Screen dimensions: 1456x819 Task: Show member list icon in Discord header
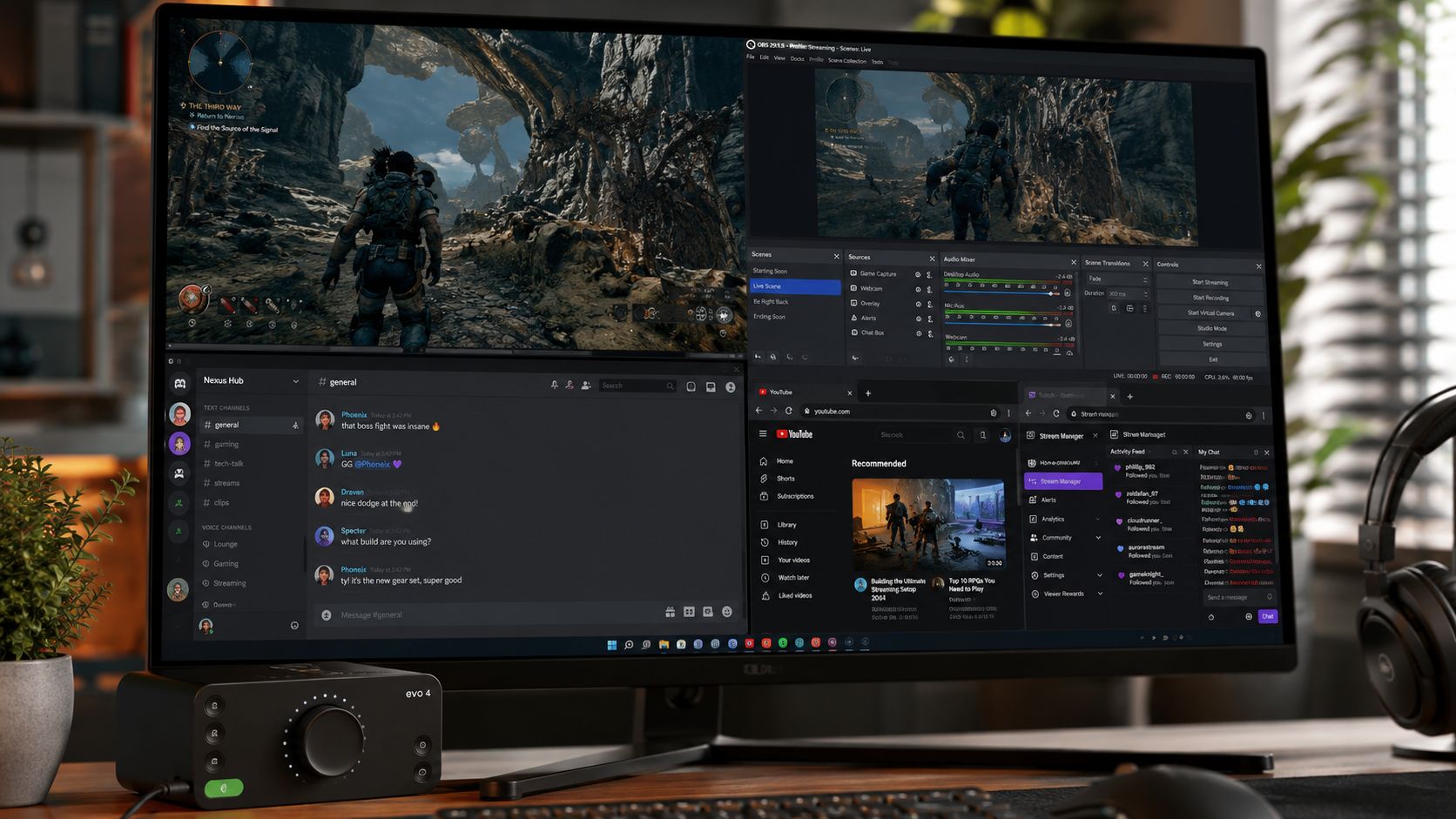click(x=586, y=385)
